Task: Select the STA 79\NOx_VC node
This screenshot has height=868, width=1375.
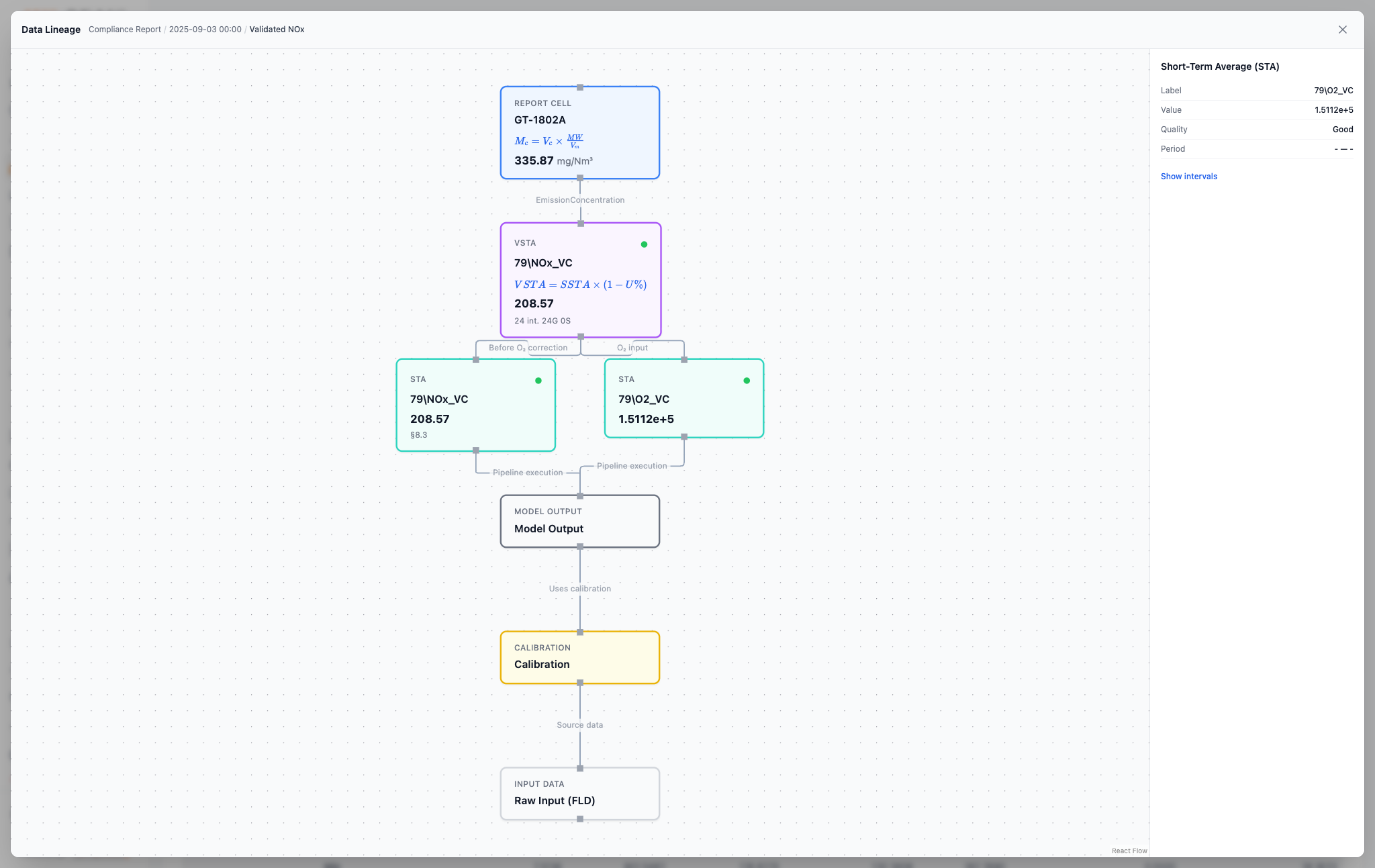Action: pyautogui.click(x=476, y=405)
